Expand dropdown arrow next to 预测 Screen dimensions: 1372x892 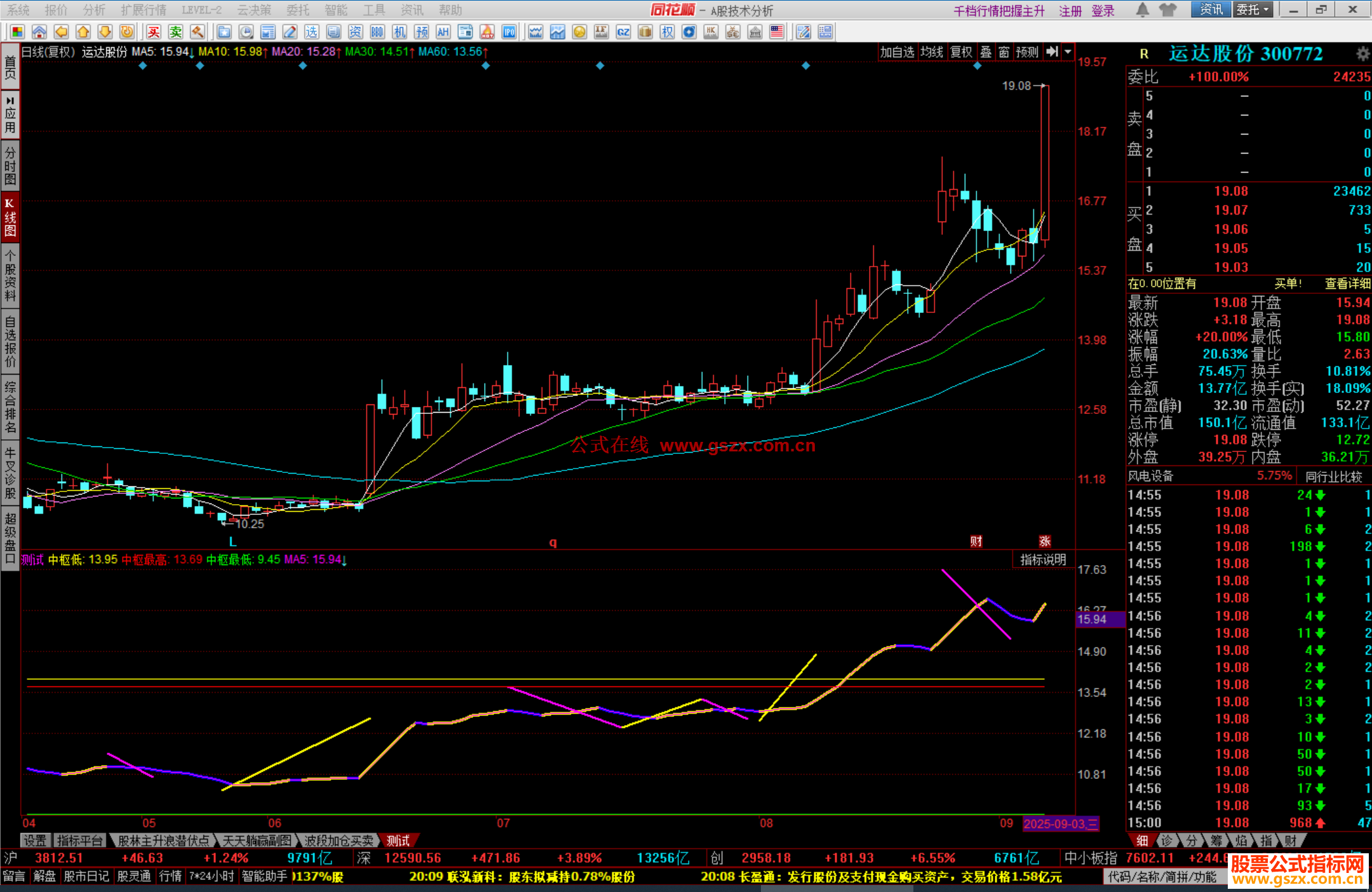pos(1068,52)
